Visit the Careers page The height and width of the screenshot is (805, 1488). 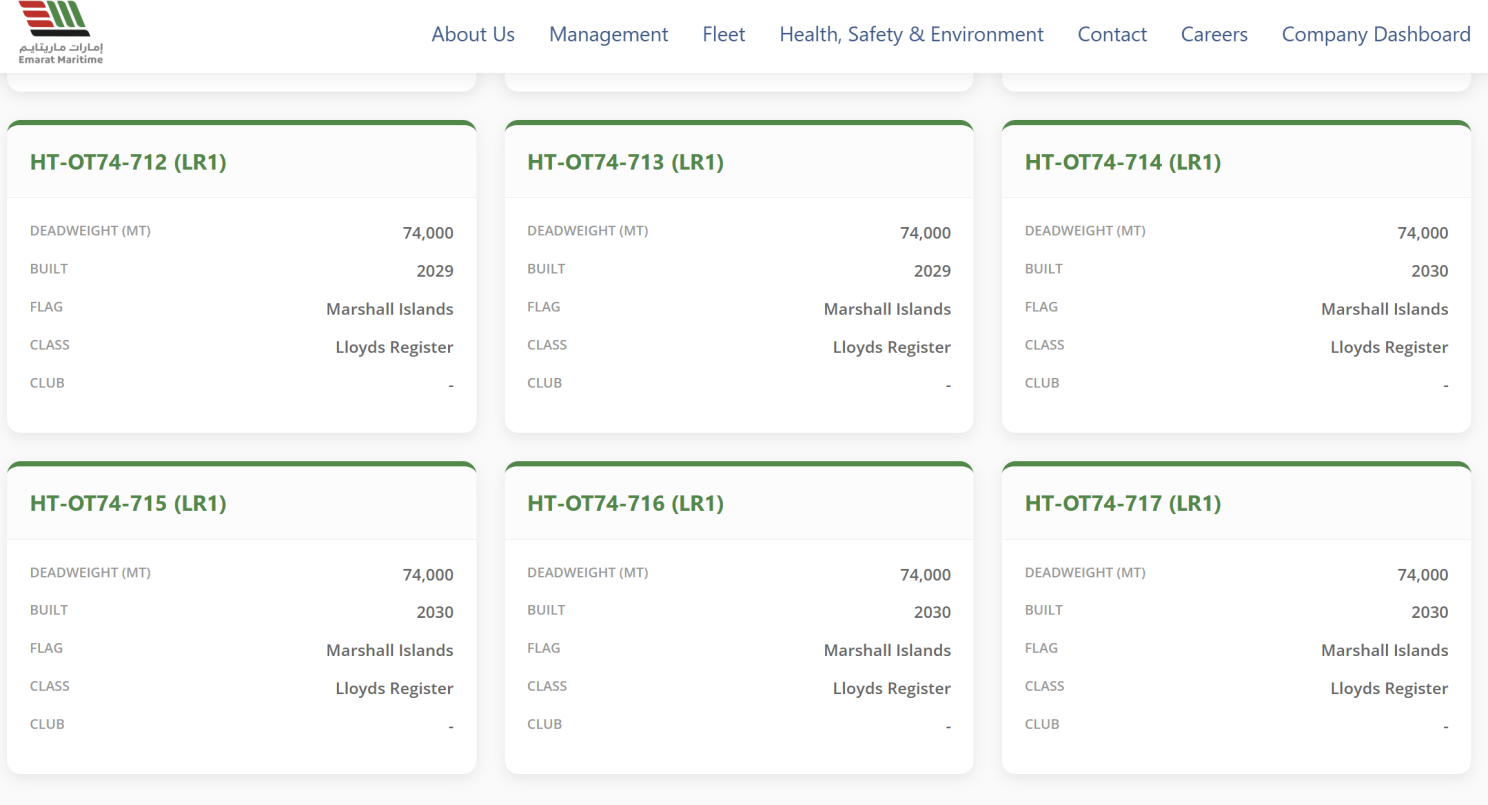click(1214, 34)
